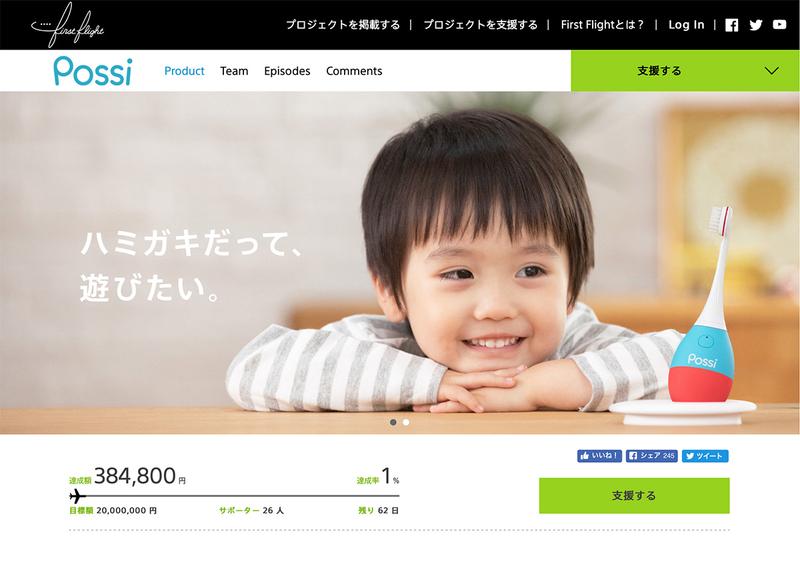Screen dimensions: 800x571
Task: Click the Facebook いいね! like button
Action: click(x=599, y=456)
